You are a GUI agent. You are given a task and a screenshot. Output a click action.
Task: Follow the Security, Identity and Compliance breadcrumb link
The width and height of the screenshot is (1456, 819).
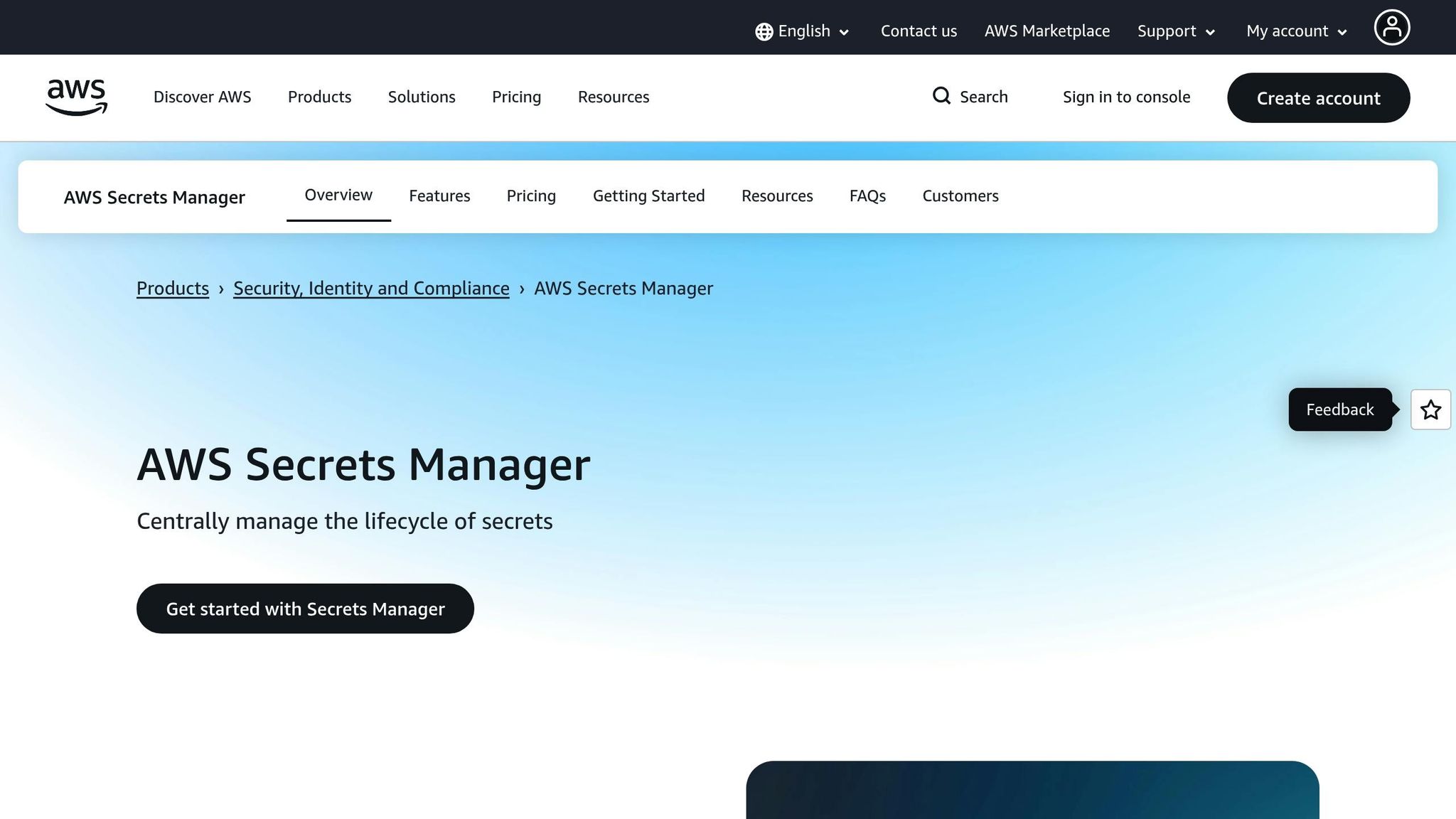coord(370,289)
